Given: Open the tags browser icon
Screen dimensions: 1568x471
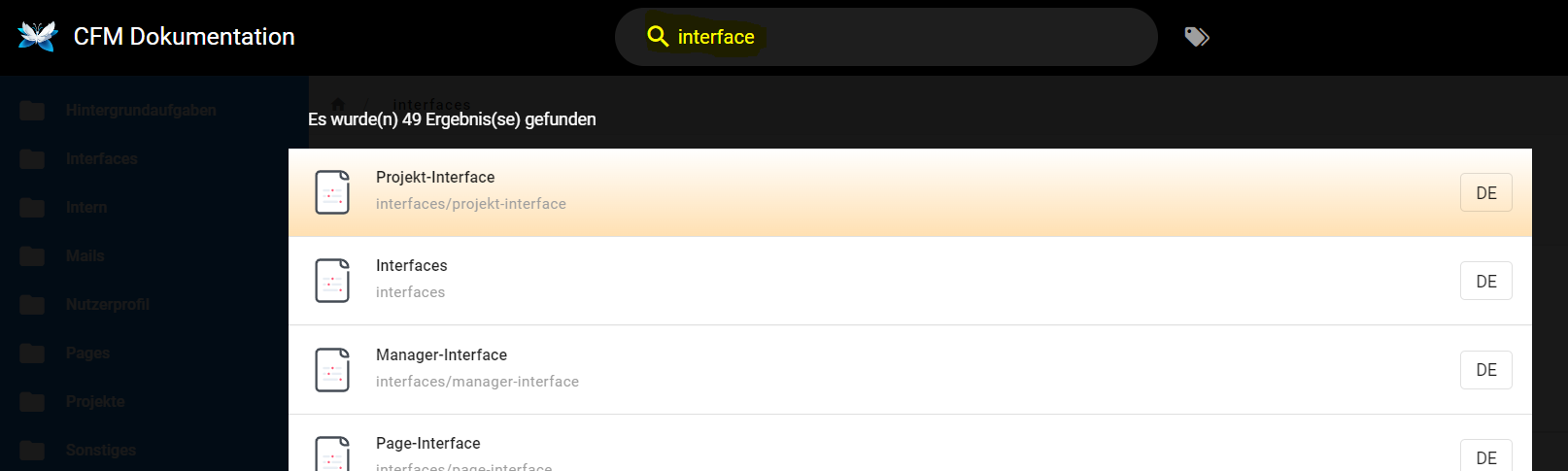Looking at the screenshot, I should click(x=1197, y=37).
